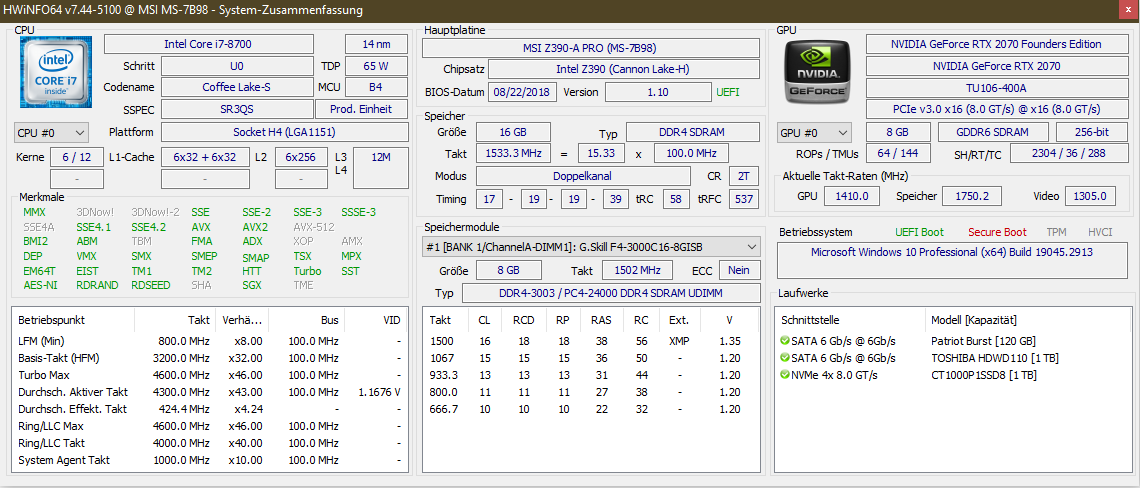Screen dimensions: 1140x488
Task: Open the CPU #0 selector dropdown
Action: point(51,132)
